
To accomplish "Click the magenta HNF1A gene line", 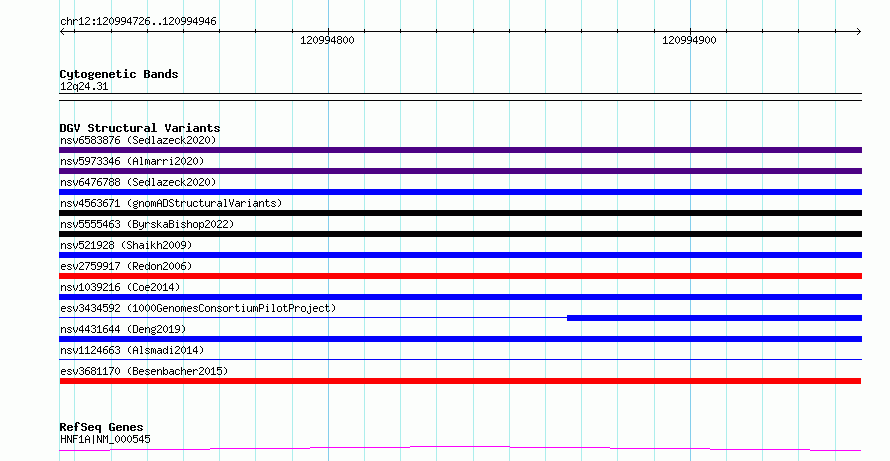I will (x=460, y=449).
